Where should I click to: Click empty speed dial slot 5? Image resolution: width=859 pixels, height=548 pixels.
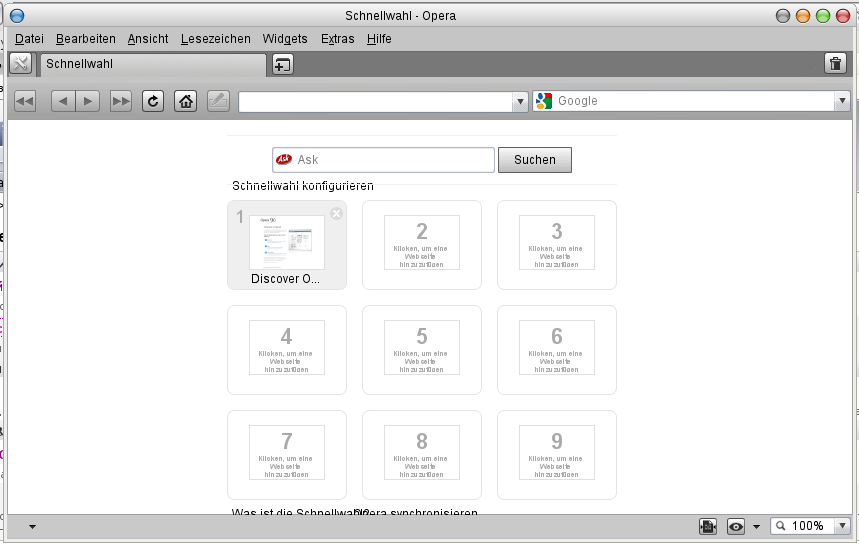[x=422, y=350]
